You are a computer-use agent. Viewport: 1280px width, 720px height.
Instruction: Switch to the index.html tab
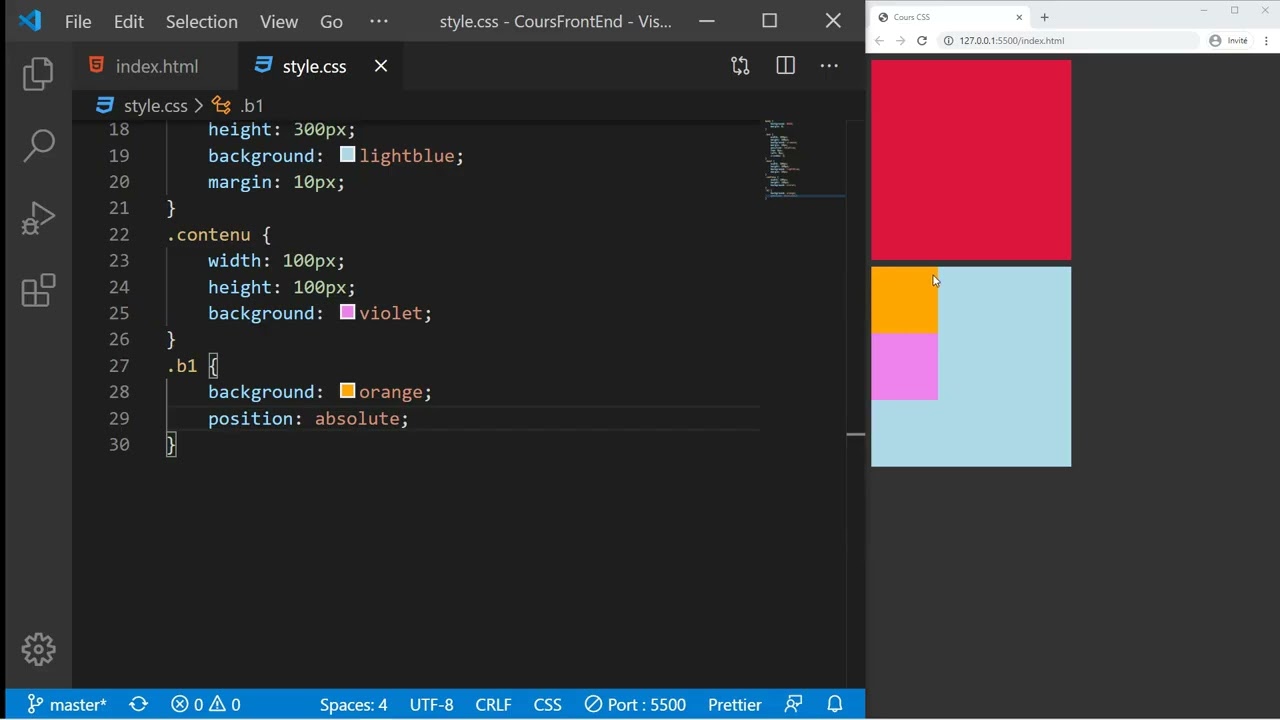coord(156,66)
